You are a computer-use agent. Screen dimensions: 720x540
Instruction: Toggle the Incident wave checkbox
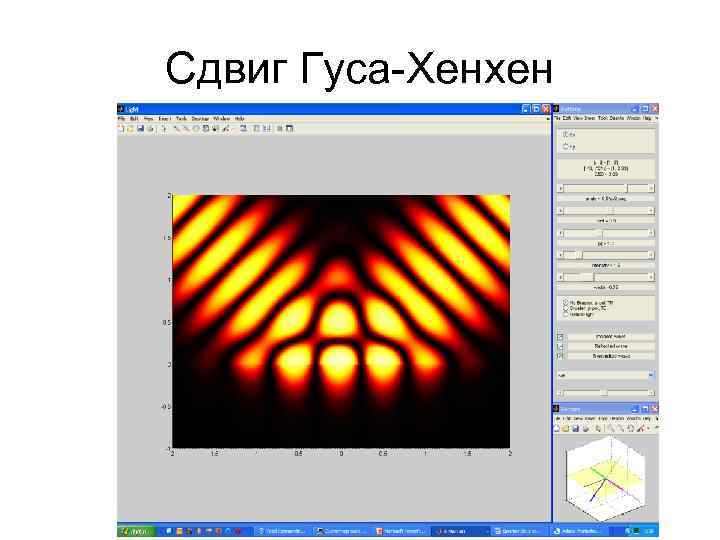pyautogui.click(x=560, y=337)
